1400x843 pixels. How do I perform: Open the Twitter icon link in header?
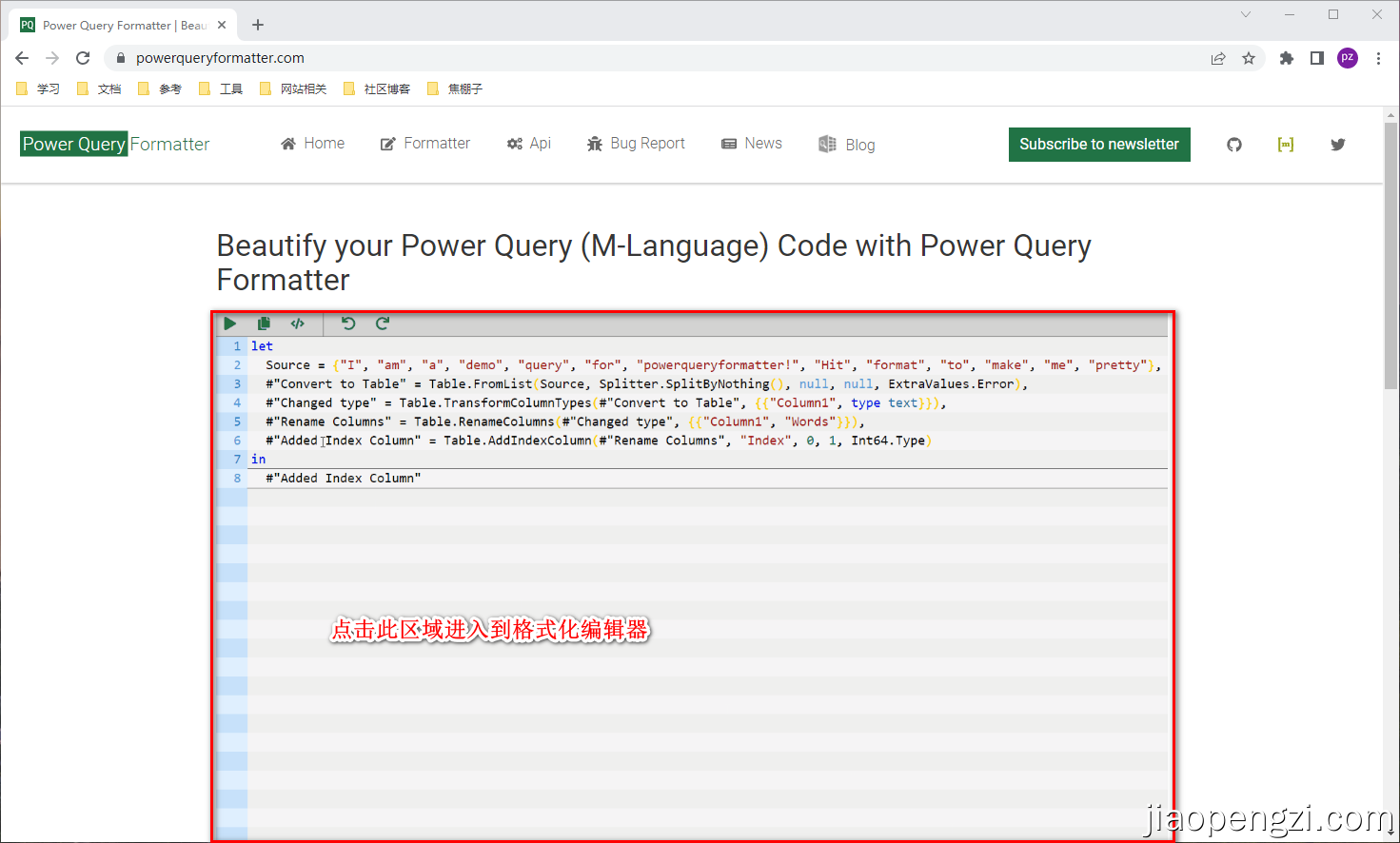[1338, 145]
